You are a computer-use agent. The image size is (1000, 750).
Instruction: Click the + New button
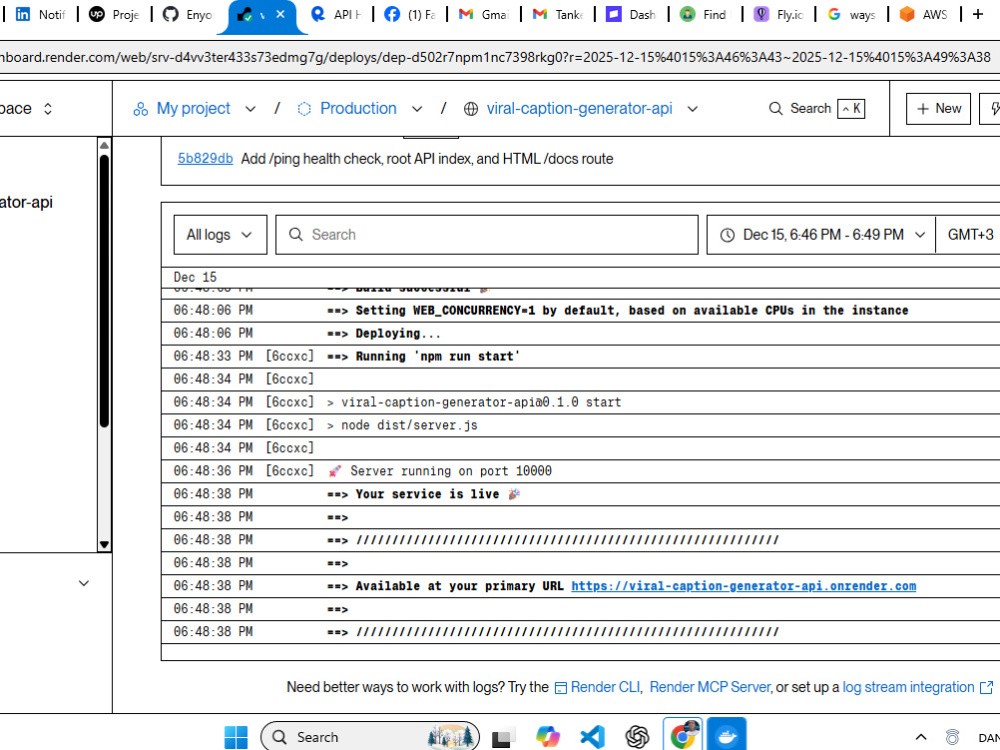coord(938,109)
